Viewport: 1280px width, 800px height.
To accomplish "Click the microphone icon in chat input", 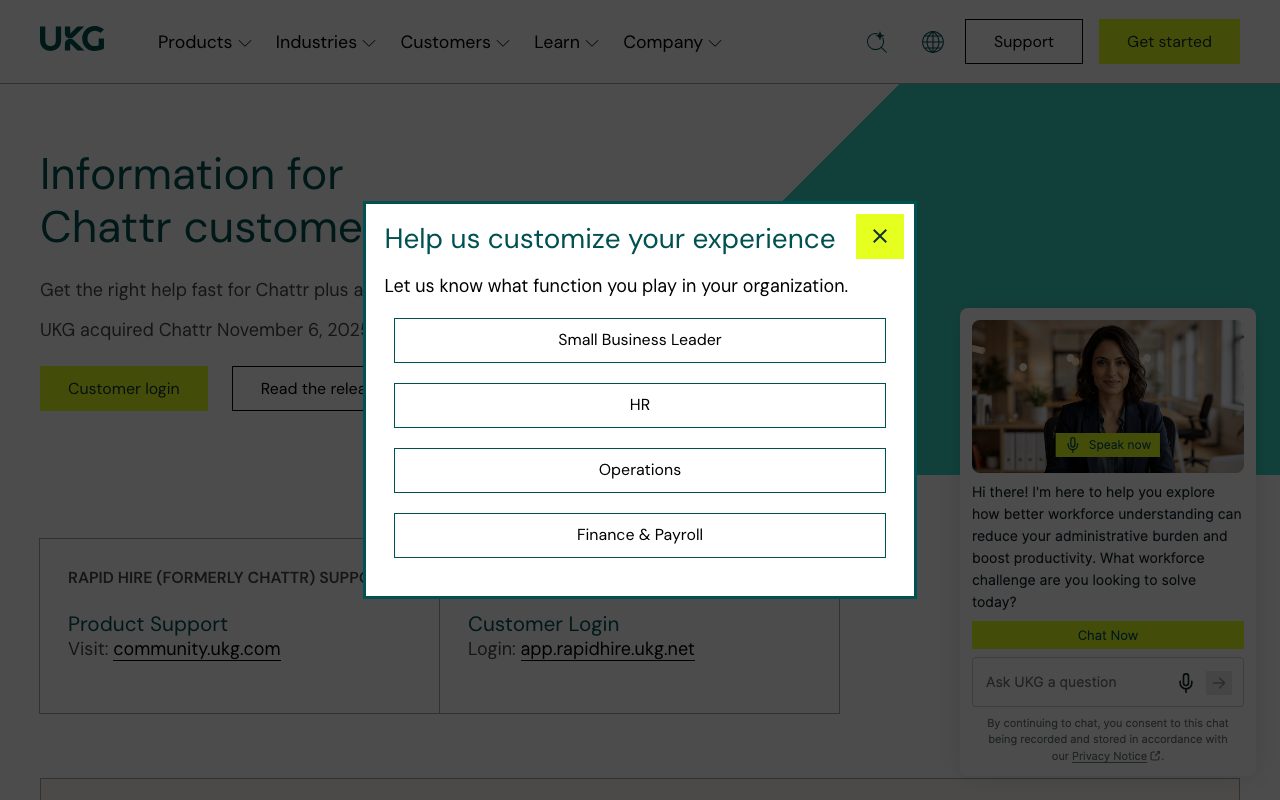I will point(1185,682).
